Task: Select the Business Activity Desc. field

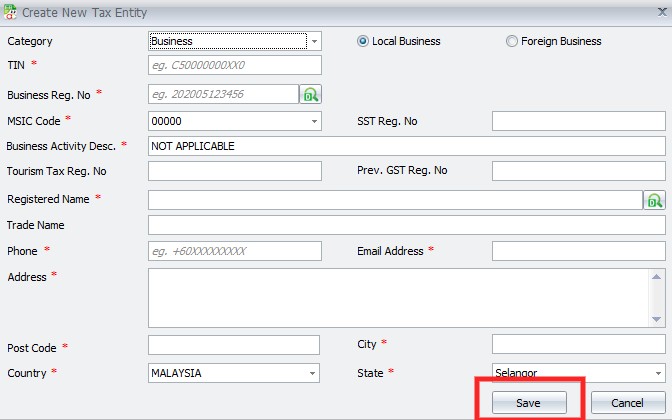Action: coord(406,146)
